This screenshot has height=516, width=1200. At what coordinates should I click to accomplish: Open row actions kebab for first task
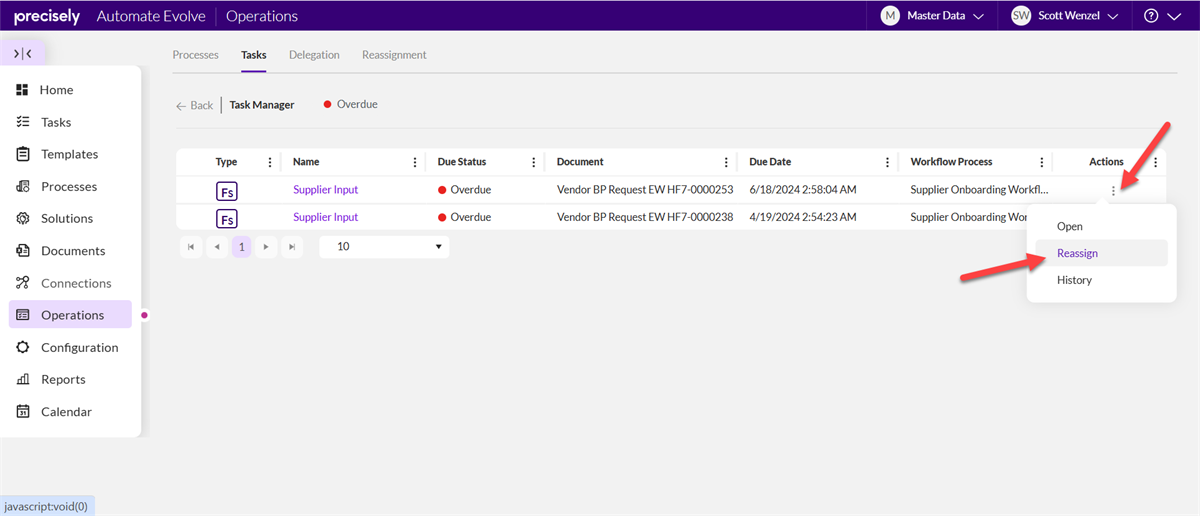pyautogui.click(x=1113, y=190)
